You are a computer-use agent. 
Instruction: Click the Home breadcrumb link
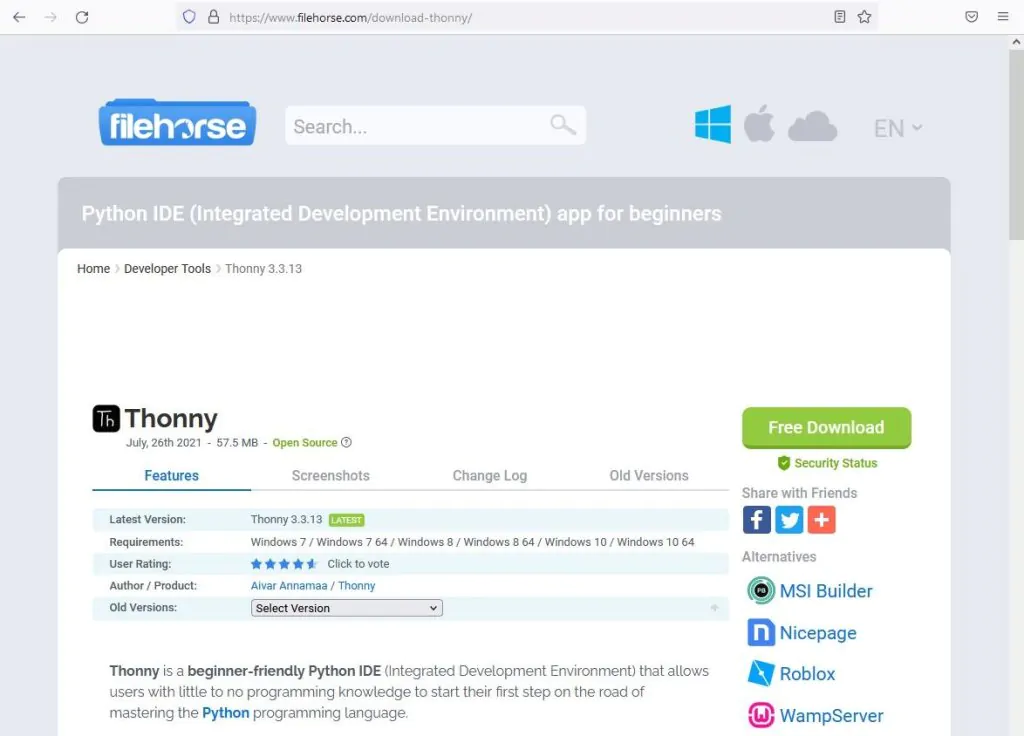click(x=93, y=268)
